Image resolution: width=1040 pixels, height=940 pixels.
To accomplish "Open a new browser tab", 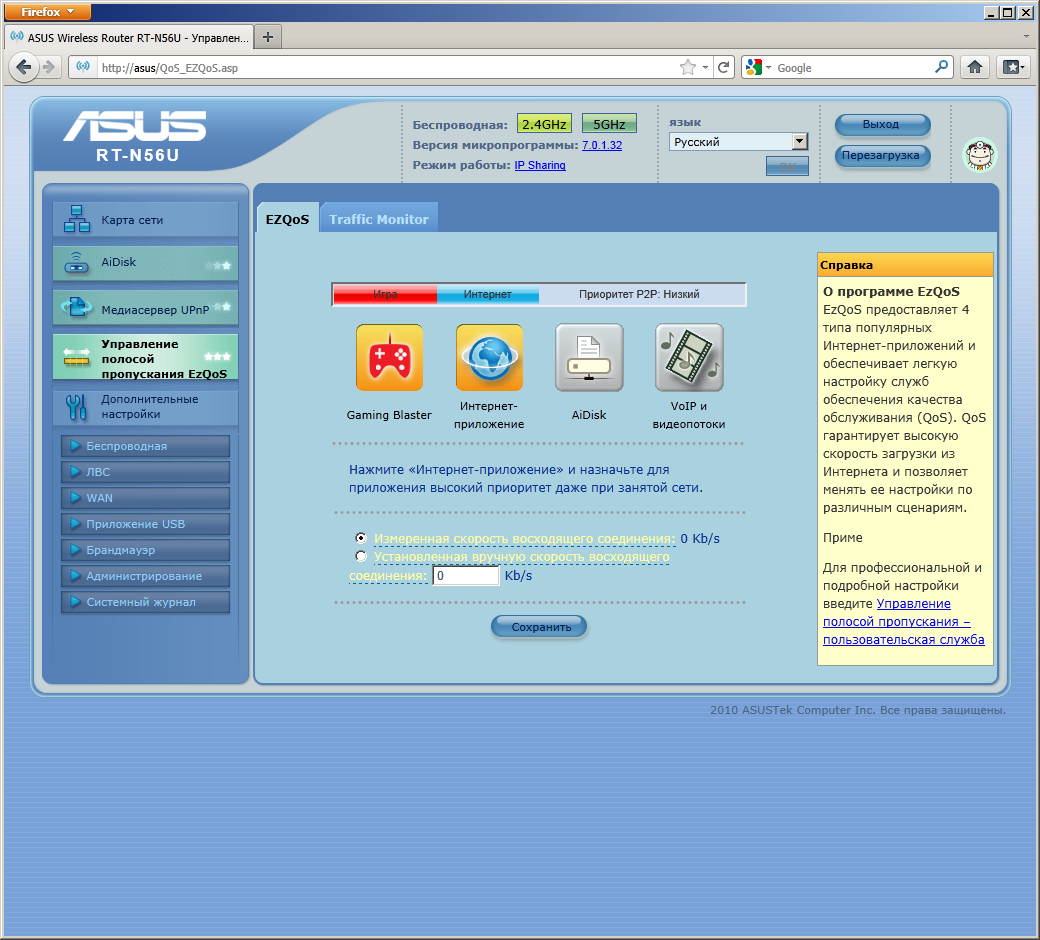I will point(268,37).
